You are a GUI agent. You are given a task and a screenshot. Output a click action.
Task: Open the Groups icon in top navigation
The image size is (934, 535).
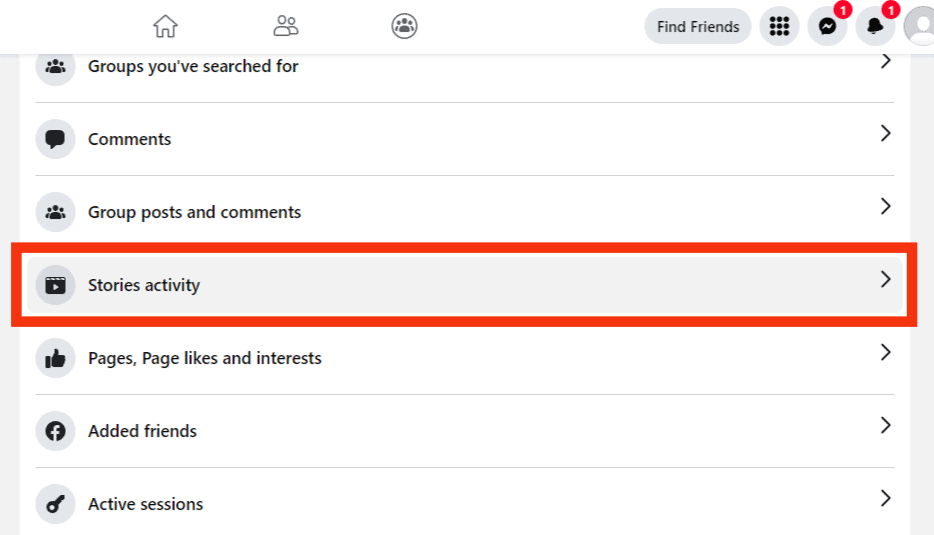pyautogui.click(x=404, y=26)
